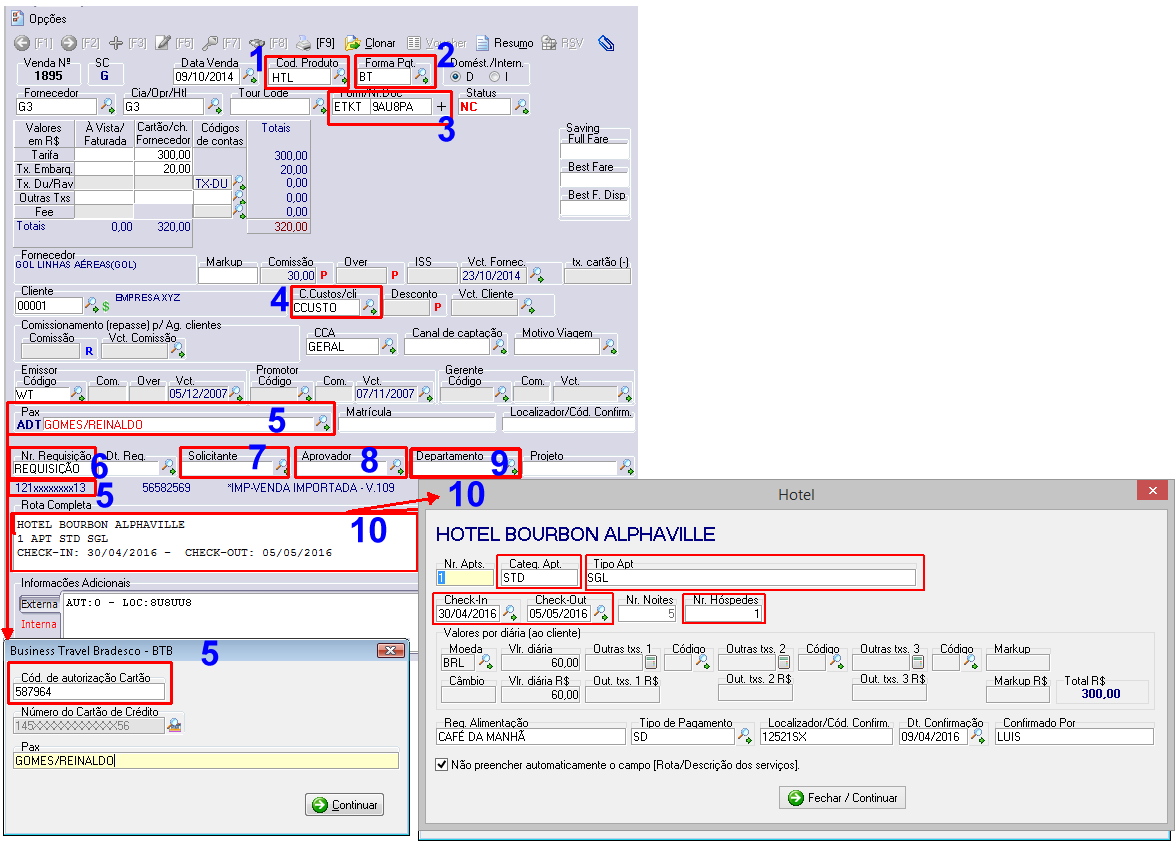Open the Opções menu

(x=39, y=19)
